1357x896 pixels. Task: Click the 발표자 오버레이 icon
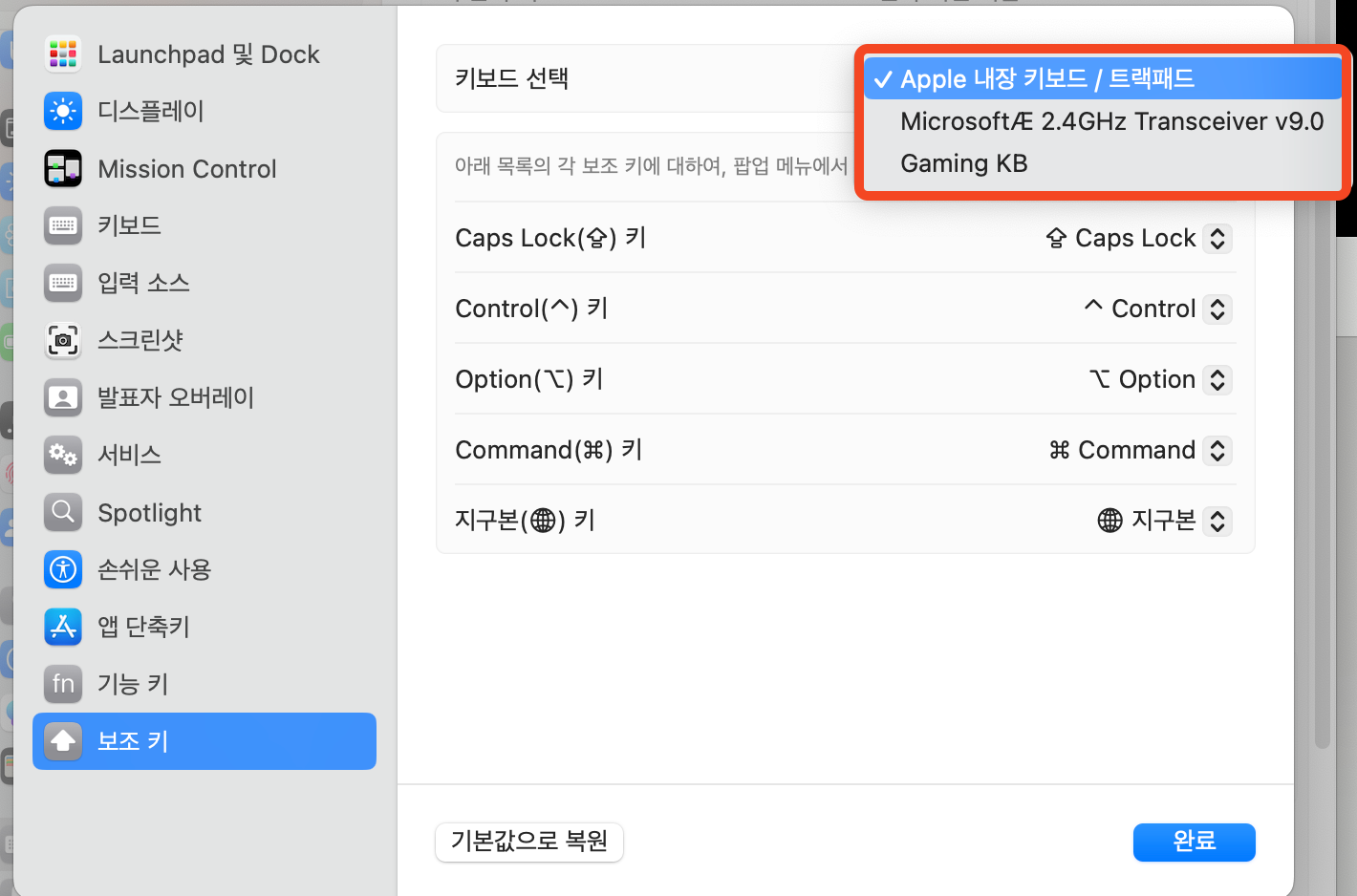coord(62,397)
